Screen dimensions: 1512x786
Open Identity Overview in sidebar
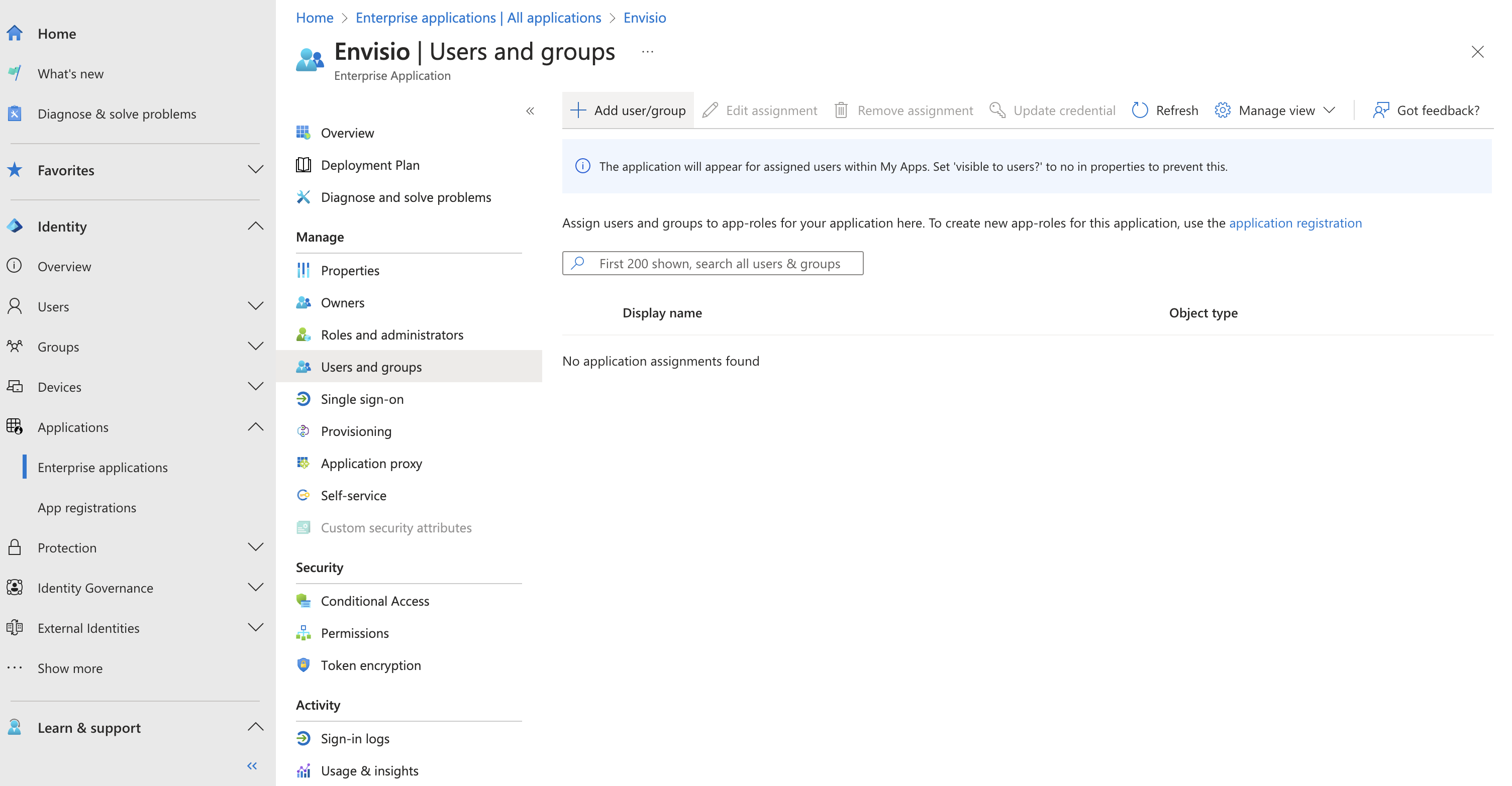(x=64, y=266)
